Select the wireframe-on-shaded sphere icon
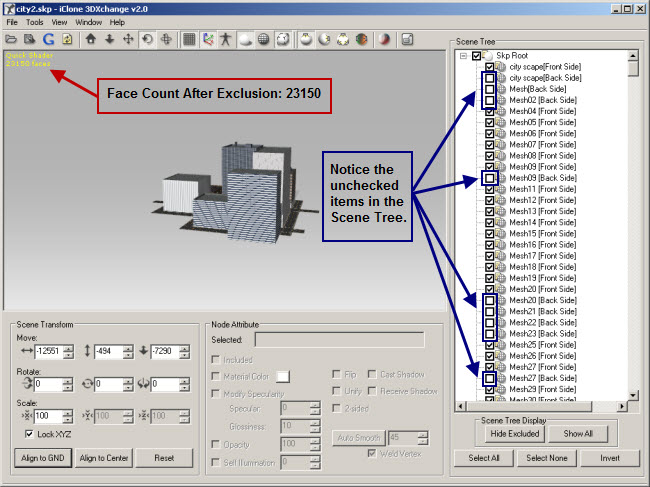The width and height of the screenshot is (650, 487). click(x=283, y=40)
